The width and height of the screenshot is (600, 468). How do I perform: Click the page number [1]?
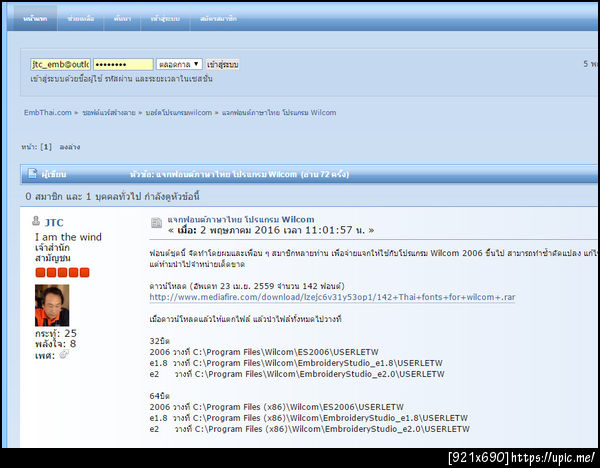[46, 147]
